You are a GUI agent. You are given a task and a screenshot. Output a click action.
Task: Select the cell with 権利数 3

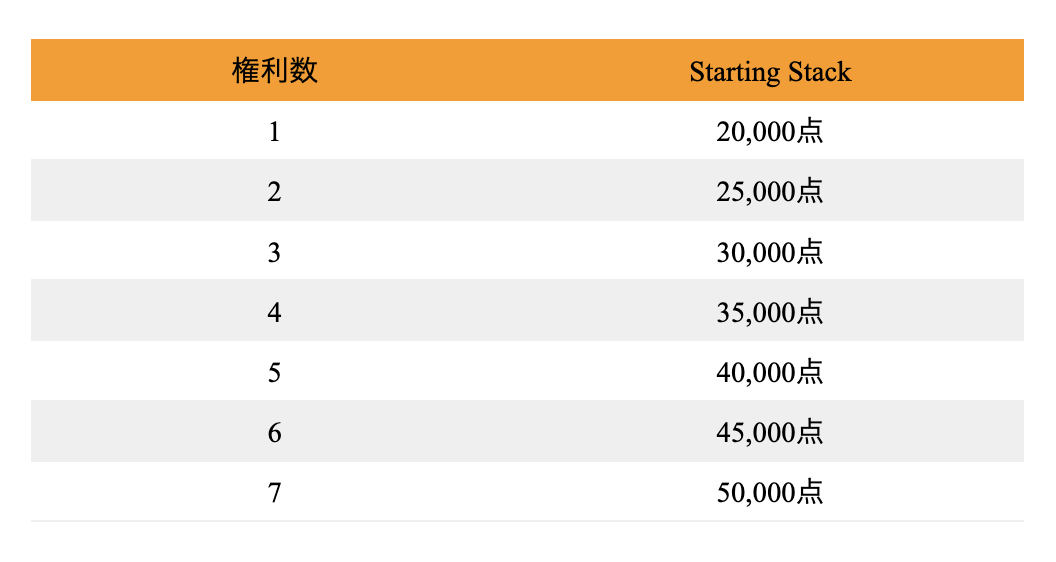pyautogui.click(x=274, y=252)
